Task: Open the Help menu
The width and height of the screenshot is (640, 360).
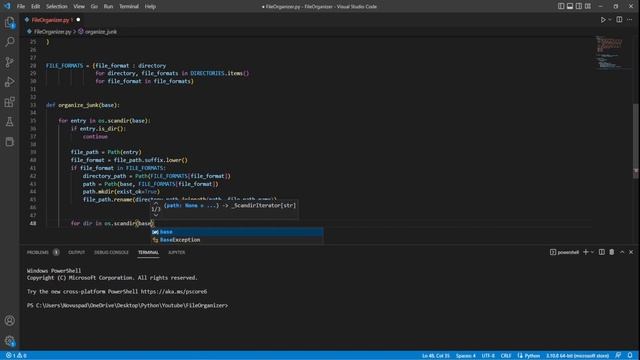Action: [150, 7]
